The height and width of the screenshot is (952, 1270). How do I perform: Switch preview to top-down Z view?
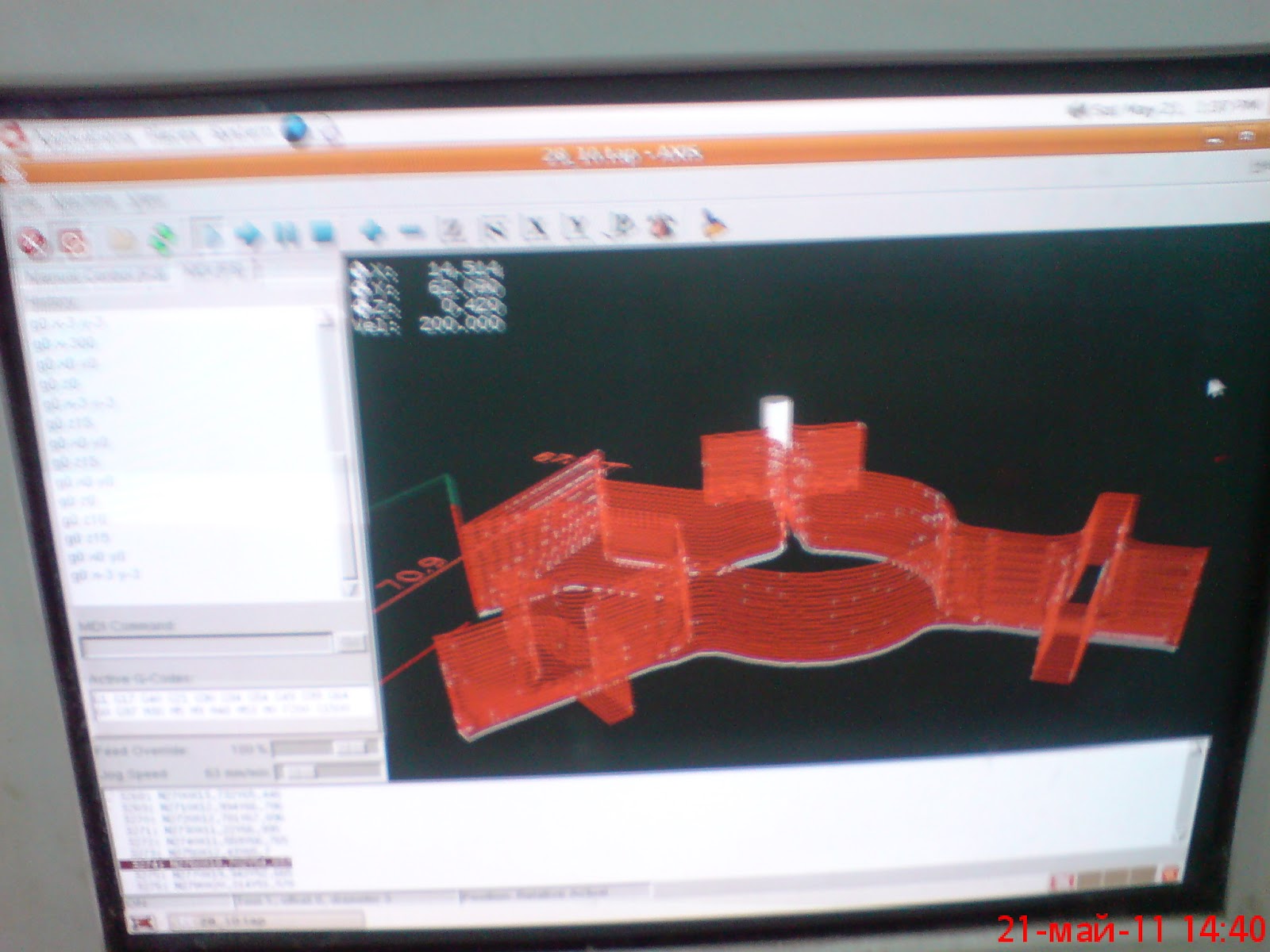tap(452, 228)
